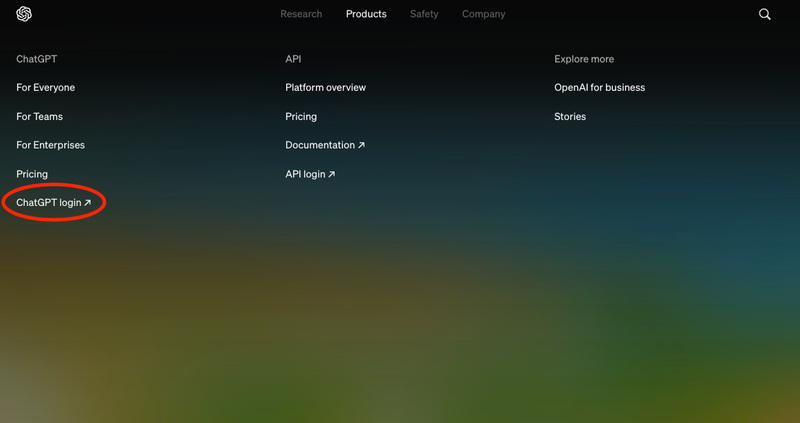800x423 pixels.
Task: Open the search magnifier icon
Action: point(764,14)
